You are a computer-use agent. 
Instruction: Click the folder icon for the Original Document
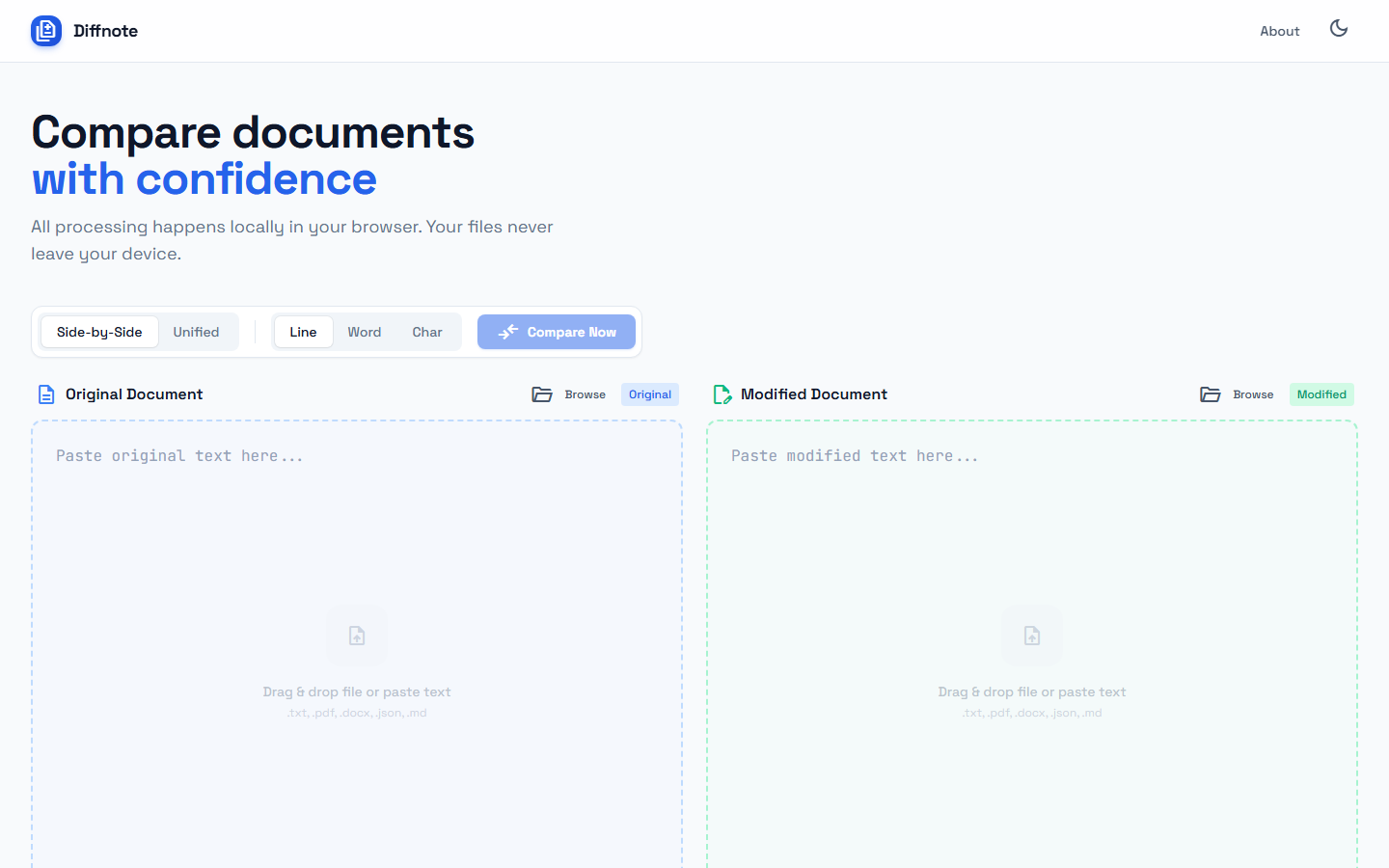(542, 394)
